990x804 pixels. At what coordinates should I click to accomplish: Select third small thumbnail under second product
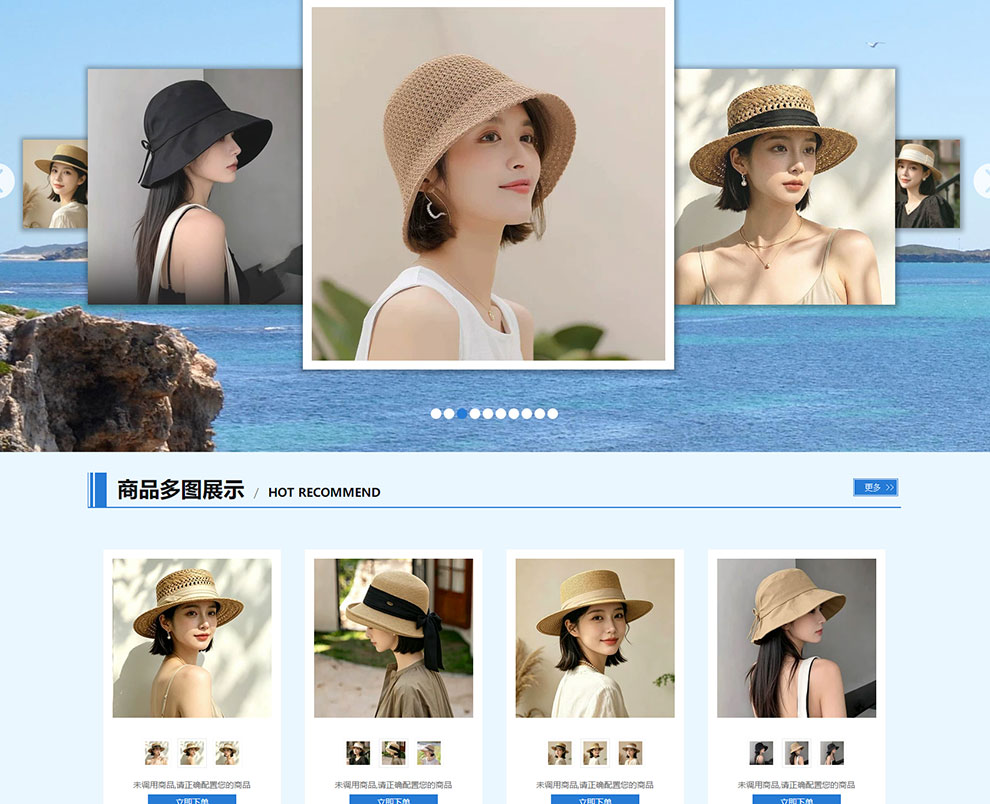(x=429, y=753)
